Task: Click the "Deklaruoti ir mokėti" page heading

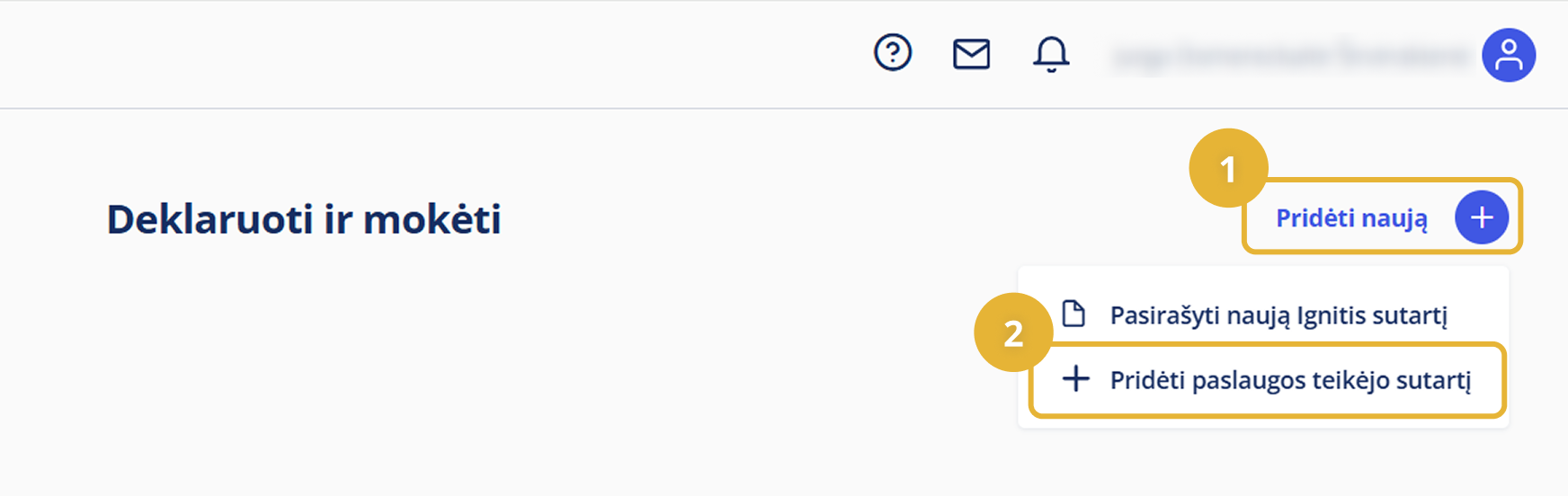Action: coord(304,219)
